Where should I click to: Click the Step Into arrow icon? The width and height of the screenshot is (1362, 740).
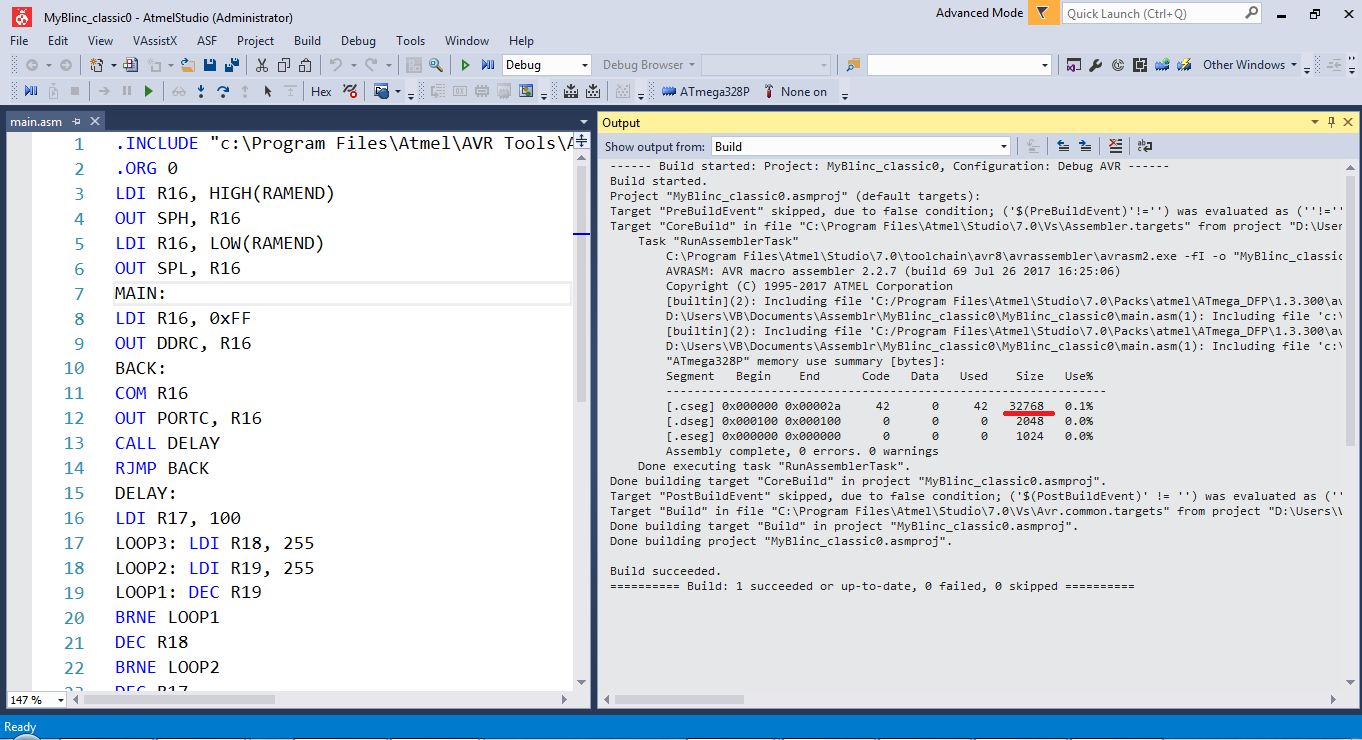[201, 91]
